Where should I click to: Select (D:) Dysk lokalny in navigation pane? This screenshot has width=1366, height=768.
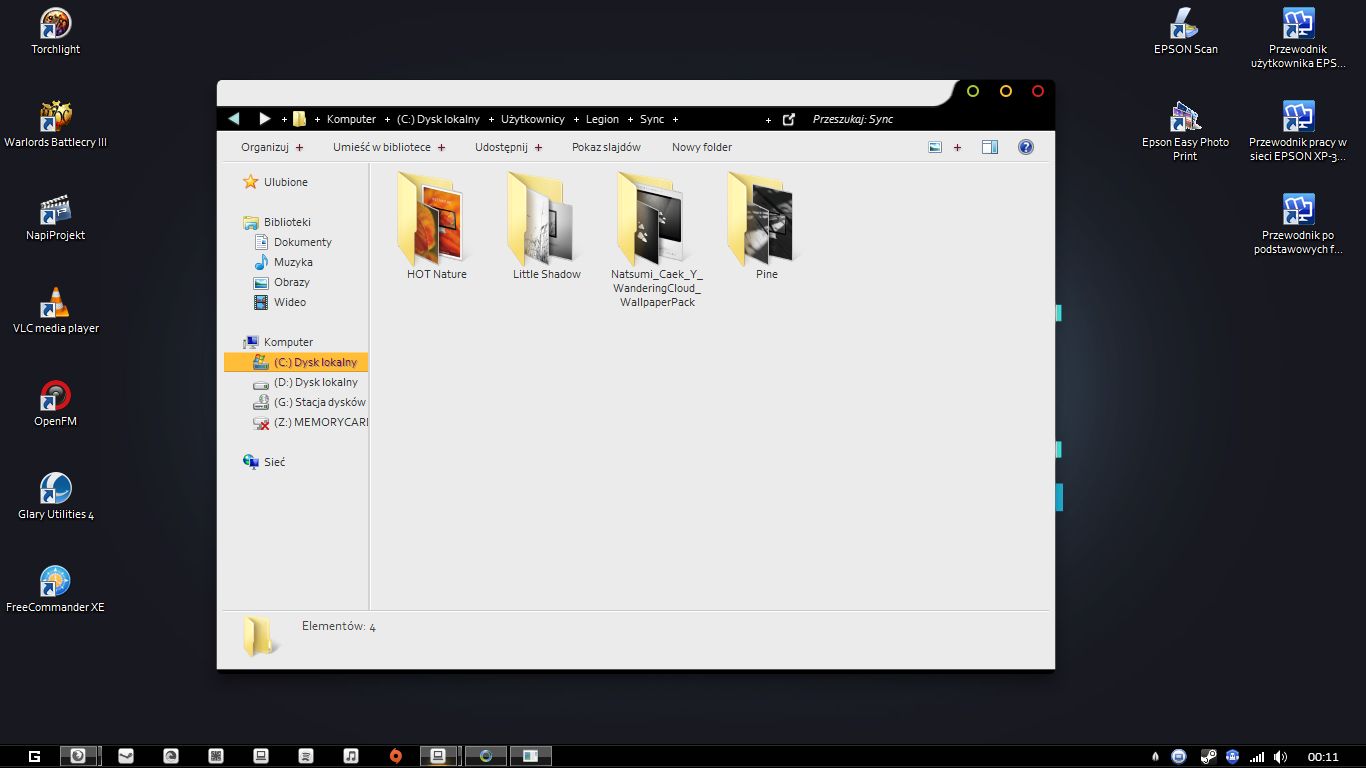coord(315,382)
